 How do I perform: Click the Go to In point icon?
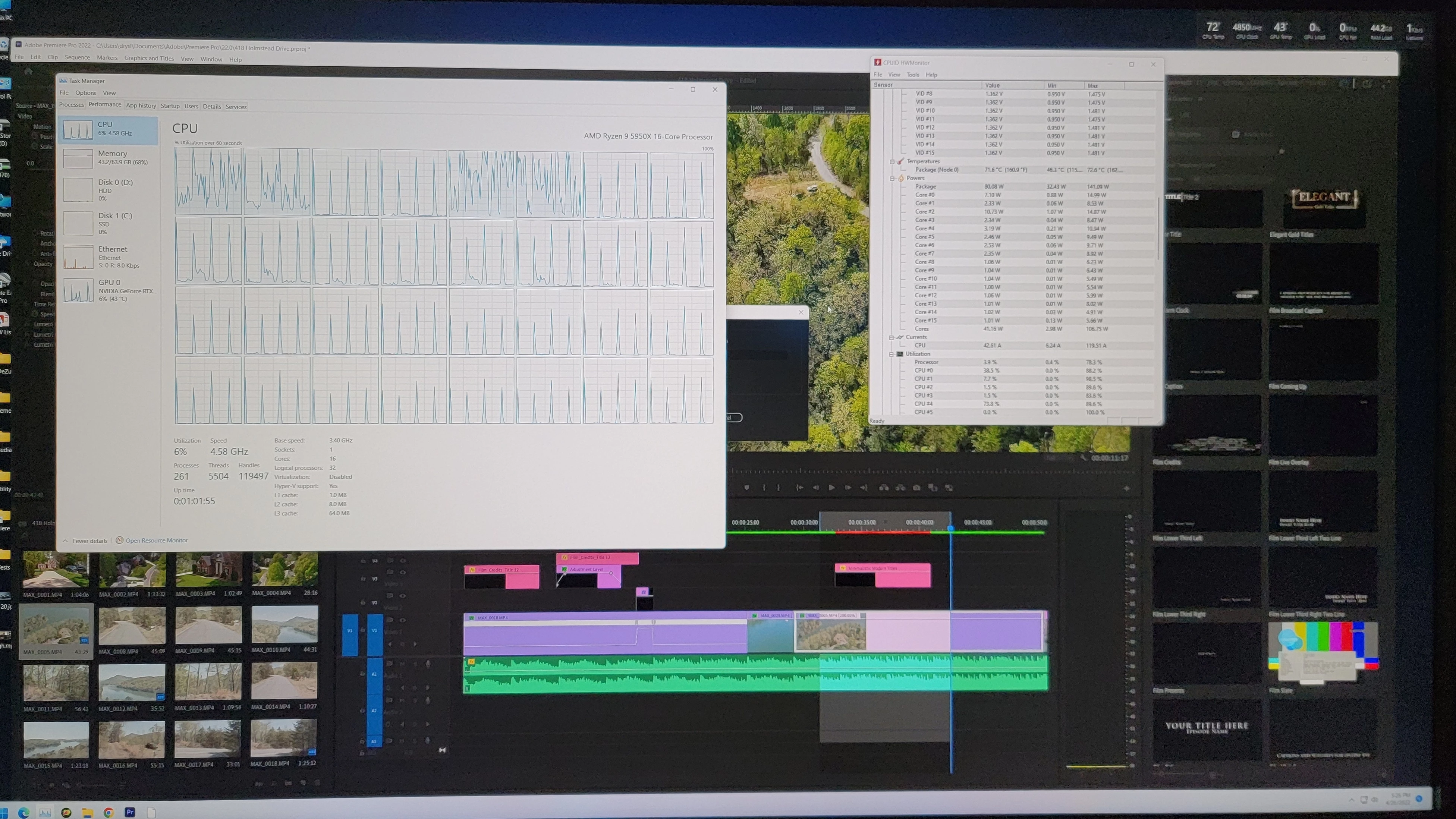pyautogui.click(x=799, y=488)
